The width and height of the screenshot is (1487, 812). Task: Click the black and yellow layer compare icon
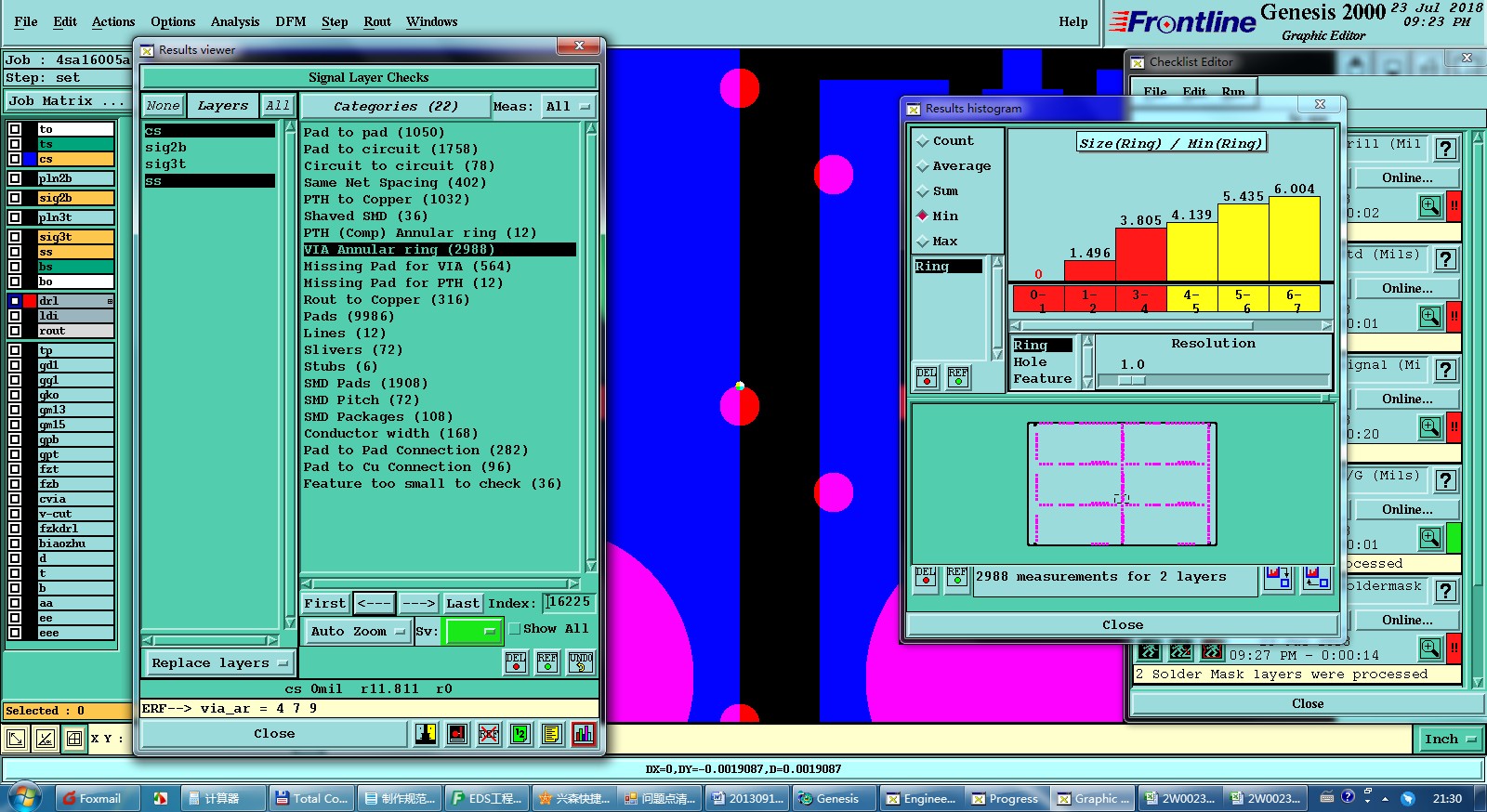point(426,734)
